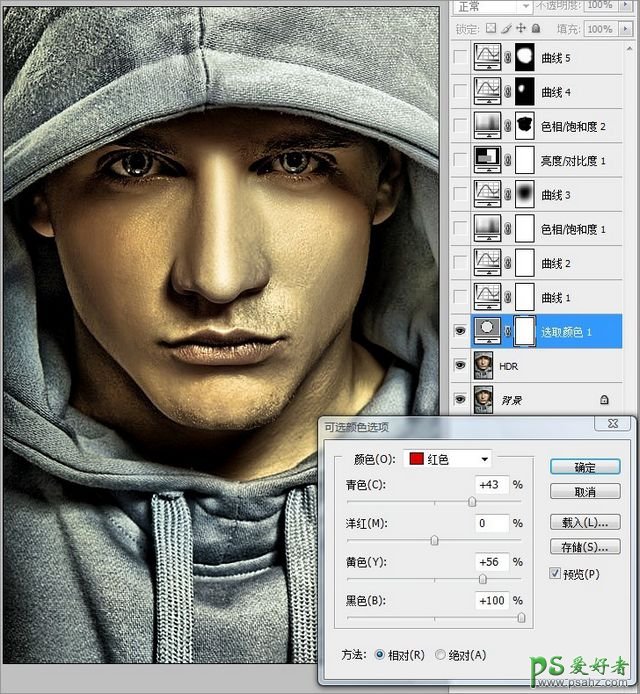Screen dimensions: 640x694
Task: Click the 选取颜色 1 selective color icon
Action: (489, 331)
